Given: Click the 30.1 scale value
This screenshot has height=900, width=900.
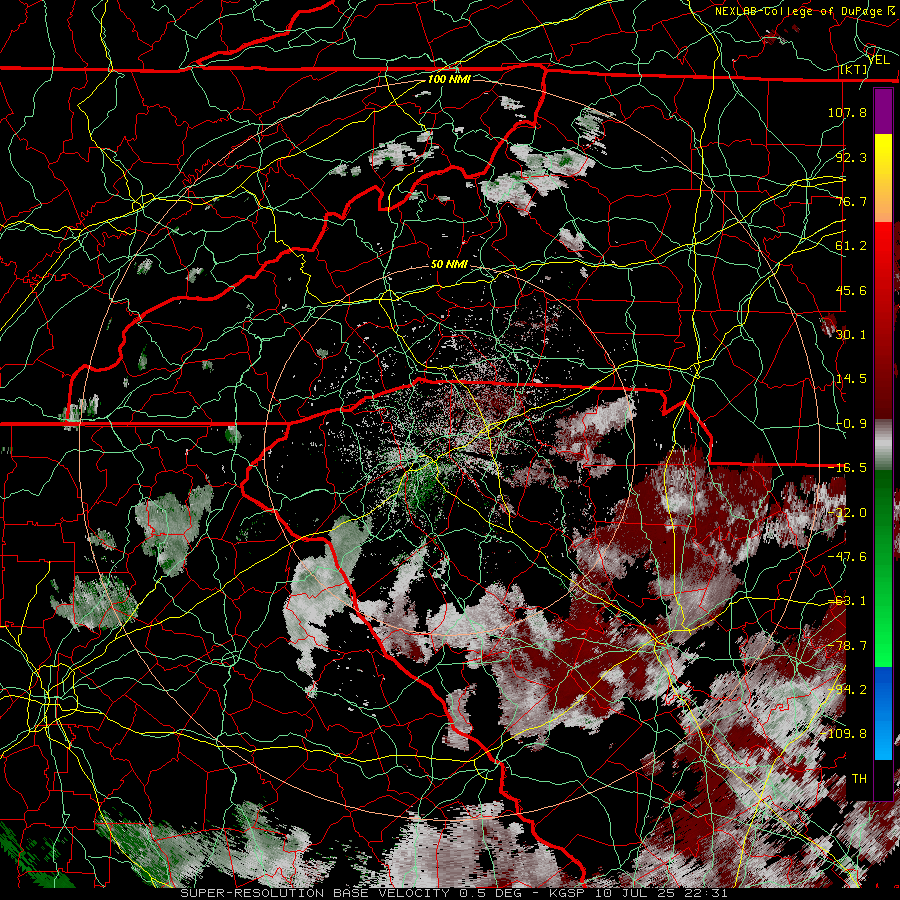Looking at the screenshot, I should pyautogui.click(x=851, y=335).
